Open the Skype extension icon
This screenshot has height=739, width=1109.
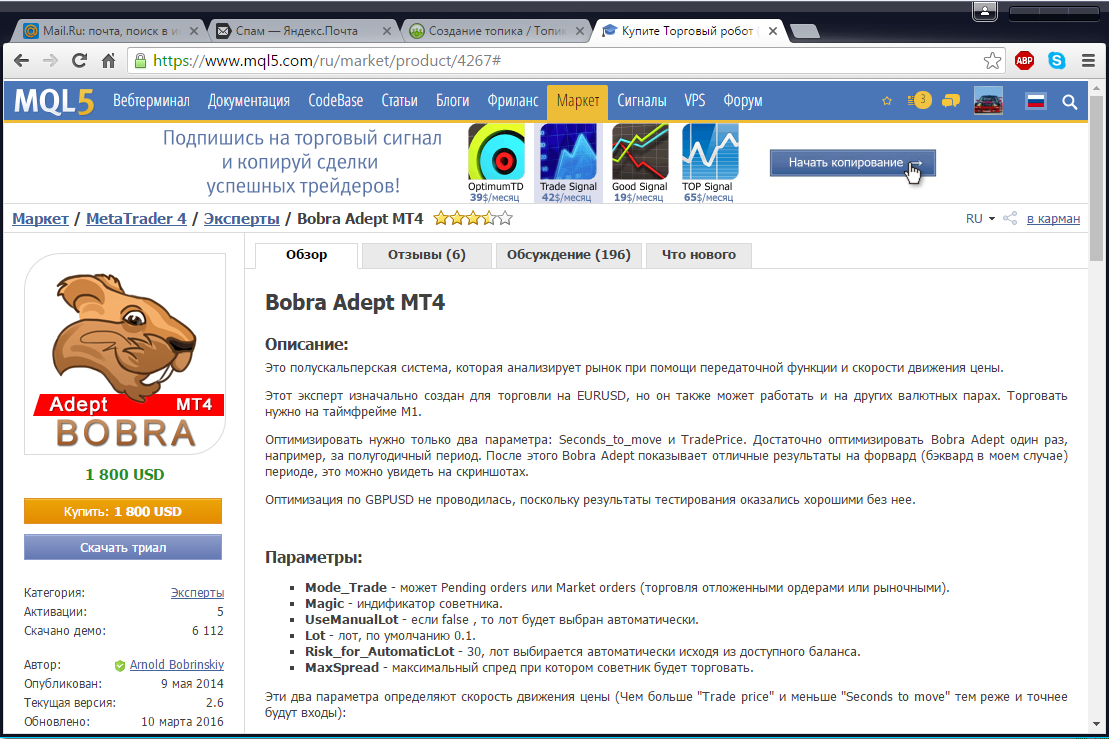1057,61
